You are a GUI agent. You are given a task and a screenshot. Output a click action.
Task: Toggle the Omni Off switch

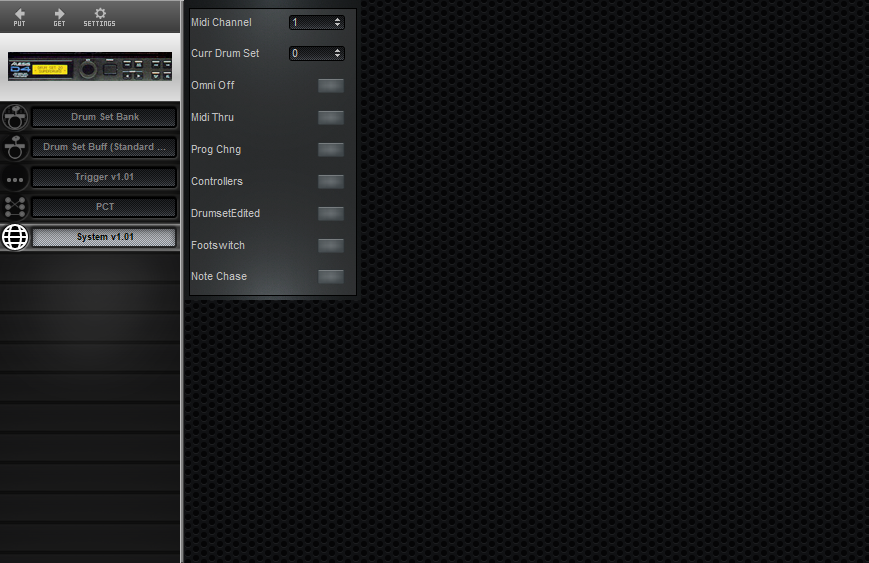point(331,85)
